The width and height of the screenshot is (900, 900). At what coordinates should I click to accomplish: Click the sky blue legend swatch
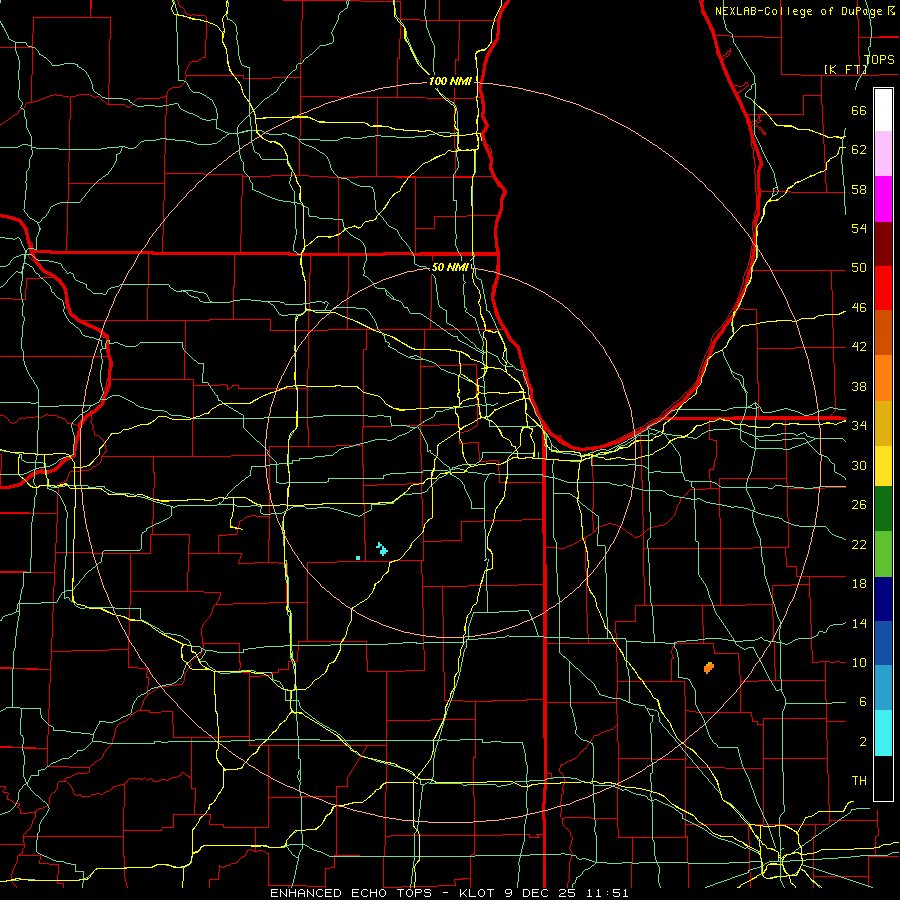[883, 688]
